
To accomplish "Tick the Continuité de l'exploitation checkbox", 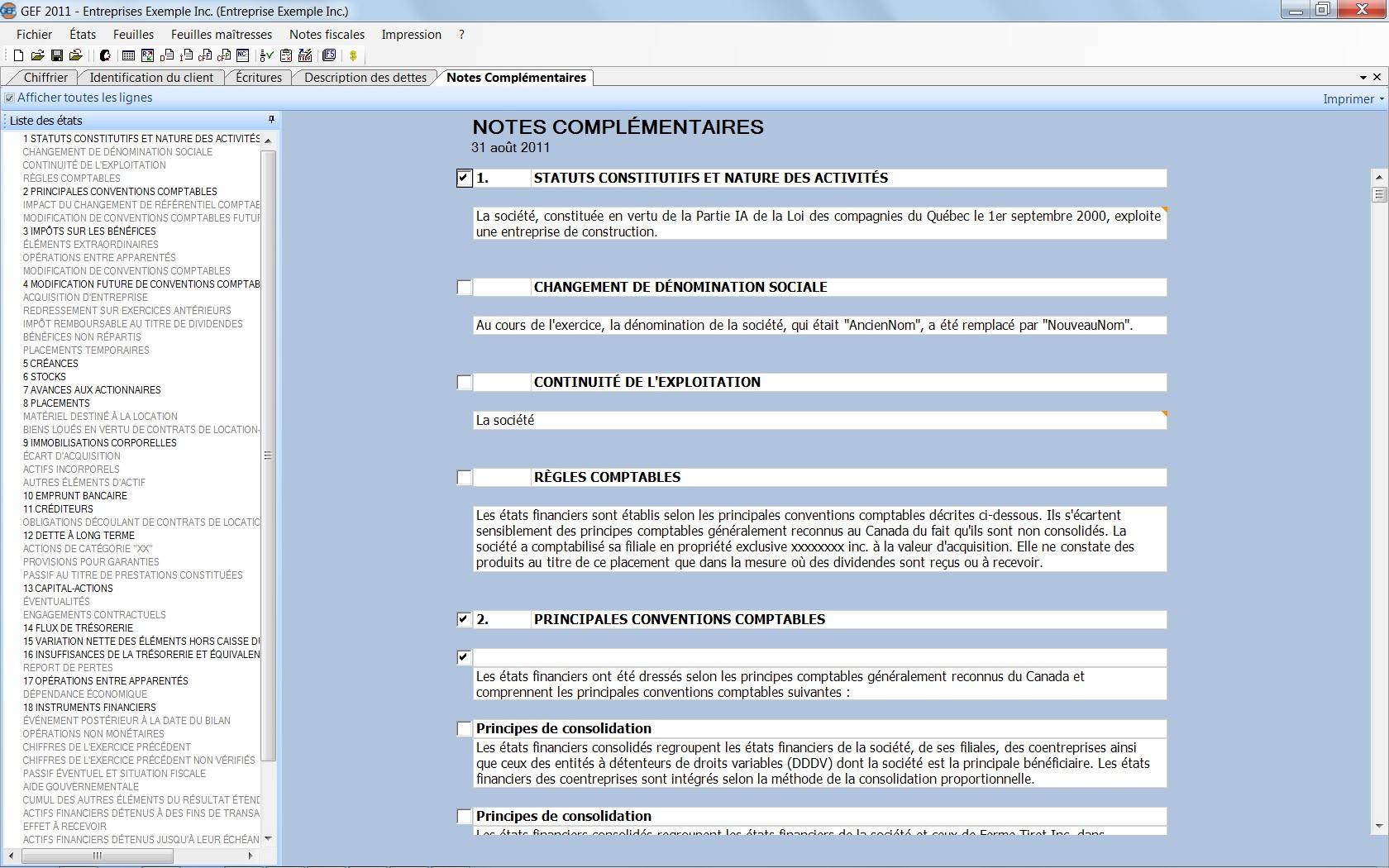I will pos(464,383).
